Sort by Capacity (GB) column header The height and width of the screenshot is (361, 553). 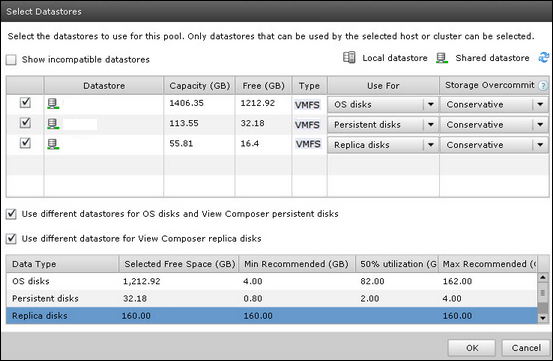tap(200, 86)
